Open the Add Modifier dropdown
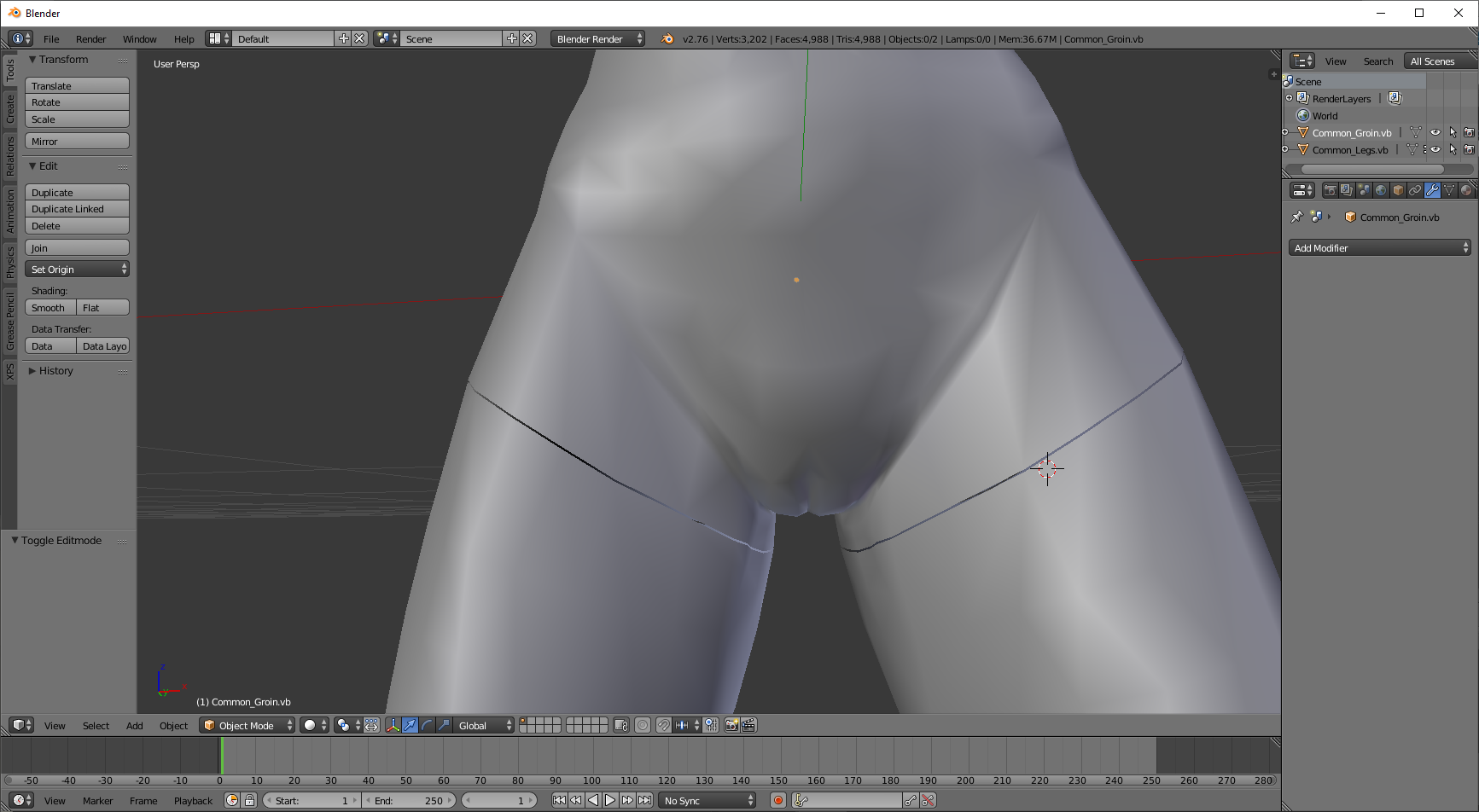The height and width of the screenshot is (812, 1479). [x=1379, y=247]
